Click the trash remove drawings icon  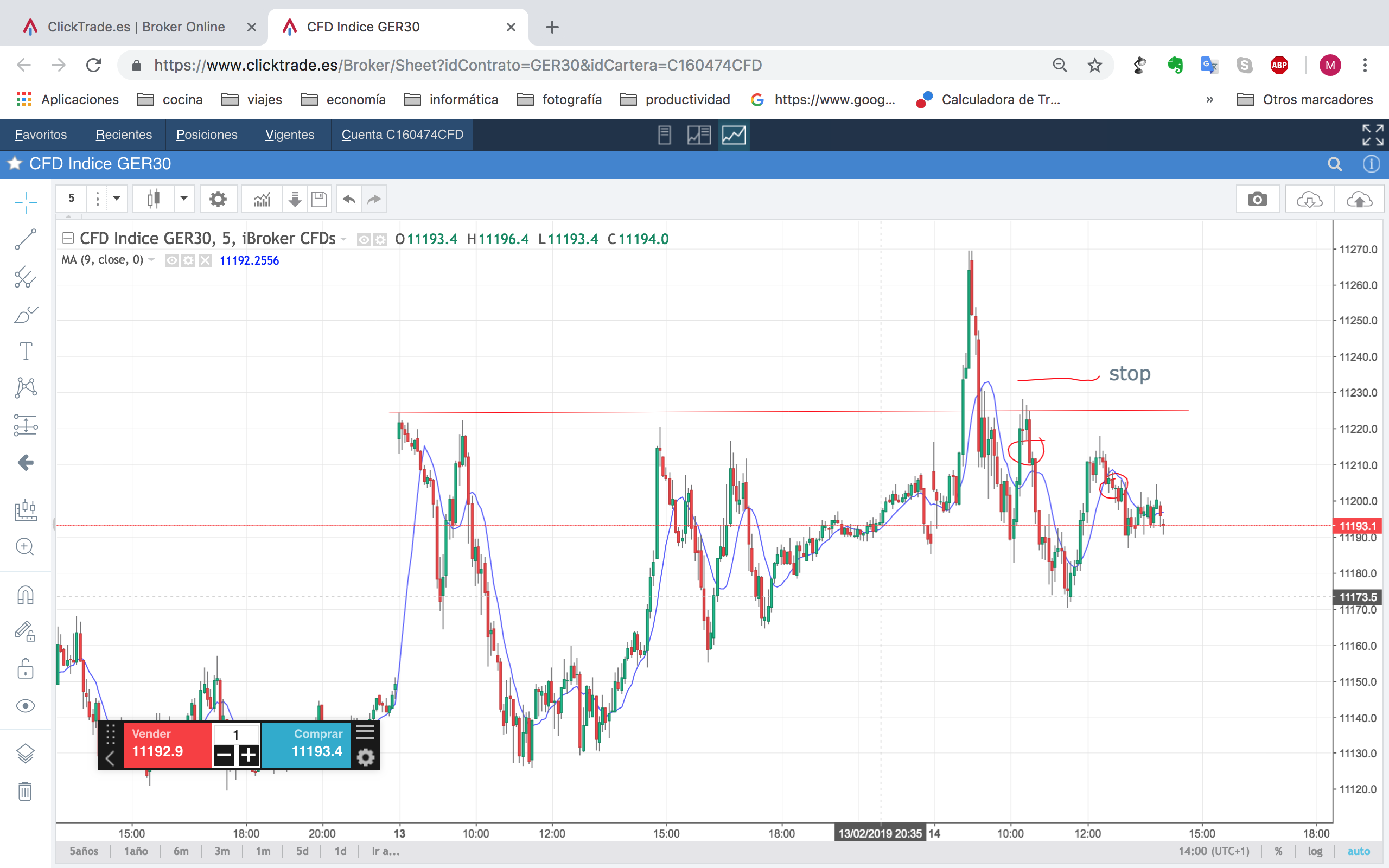(26, 792)
